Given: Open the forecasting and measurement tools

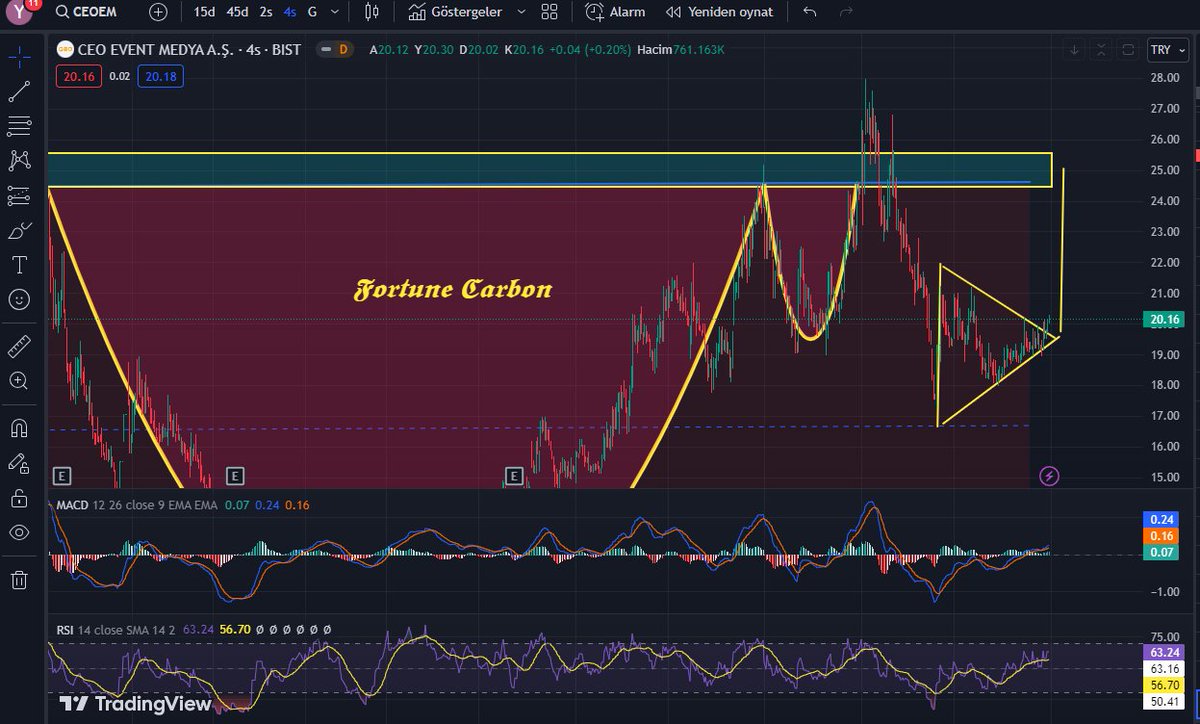Looking at the screenshot, I should (19, 196).
